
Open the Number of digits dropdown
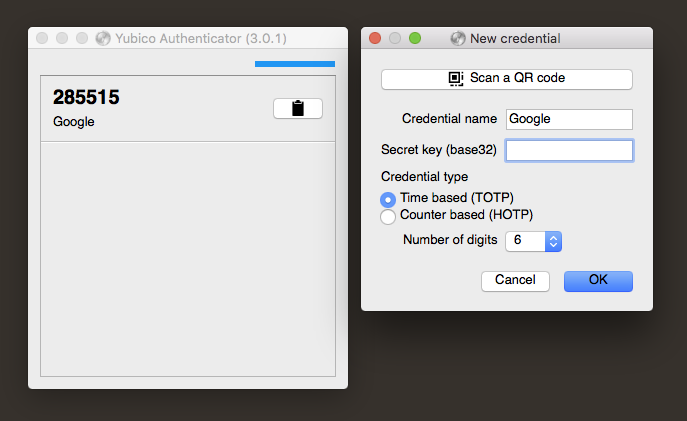coord(533,241)
